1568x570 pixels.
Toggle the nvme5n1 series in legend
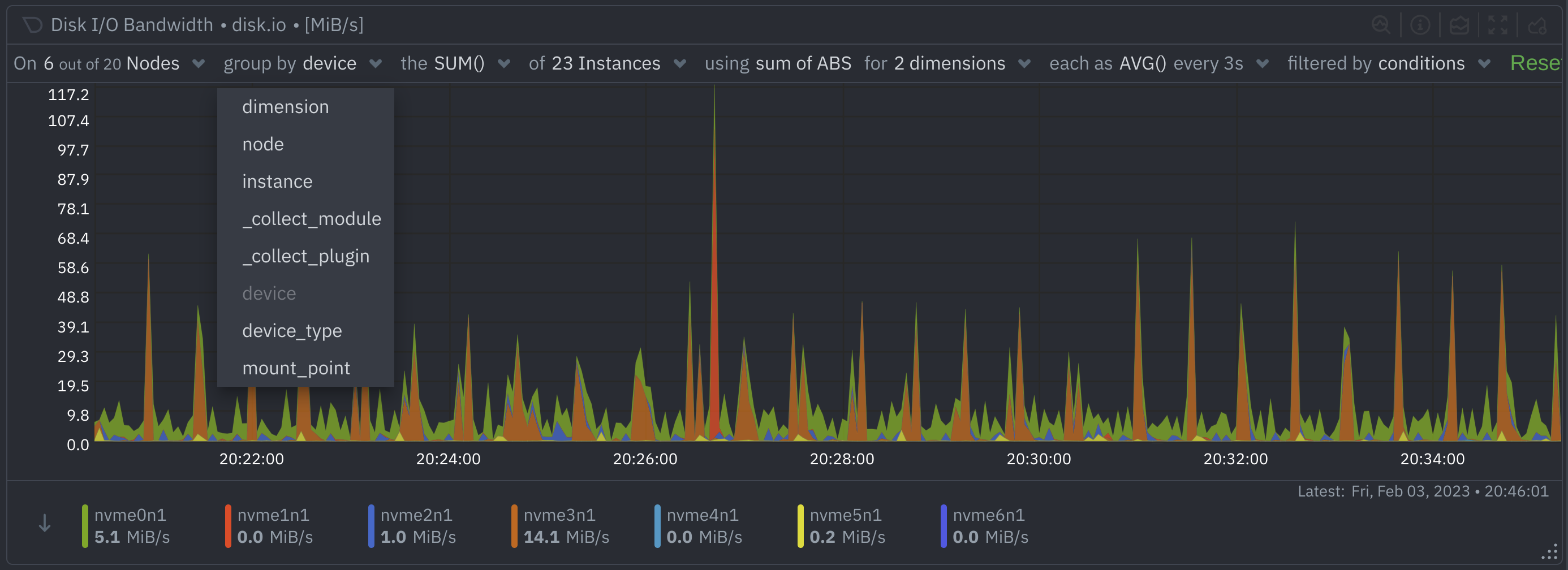[x=846, y=525]
